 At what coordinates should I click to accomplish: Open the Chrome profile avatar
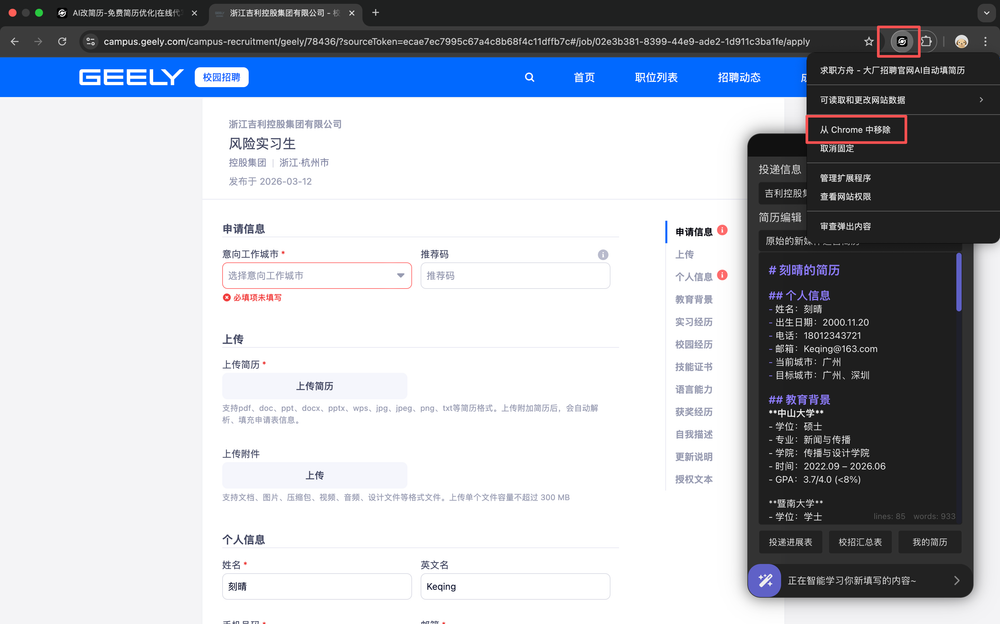(x=961, y=42)
